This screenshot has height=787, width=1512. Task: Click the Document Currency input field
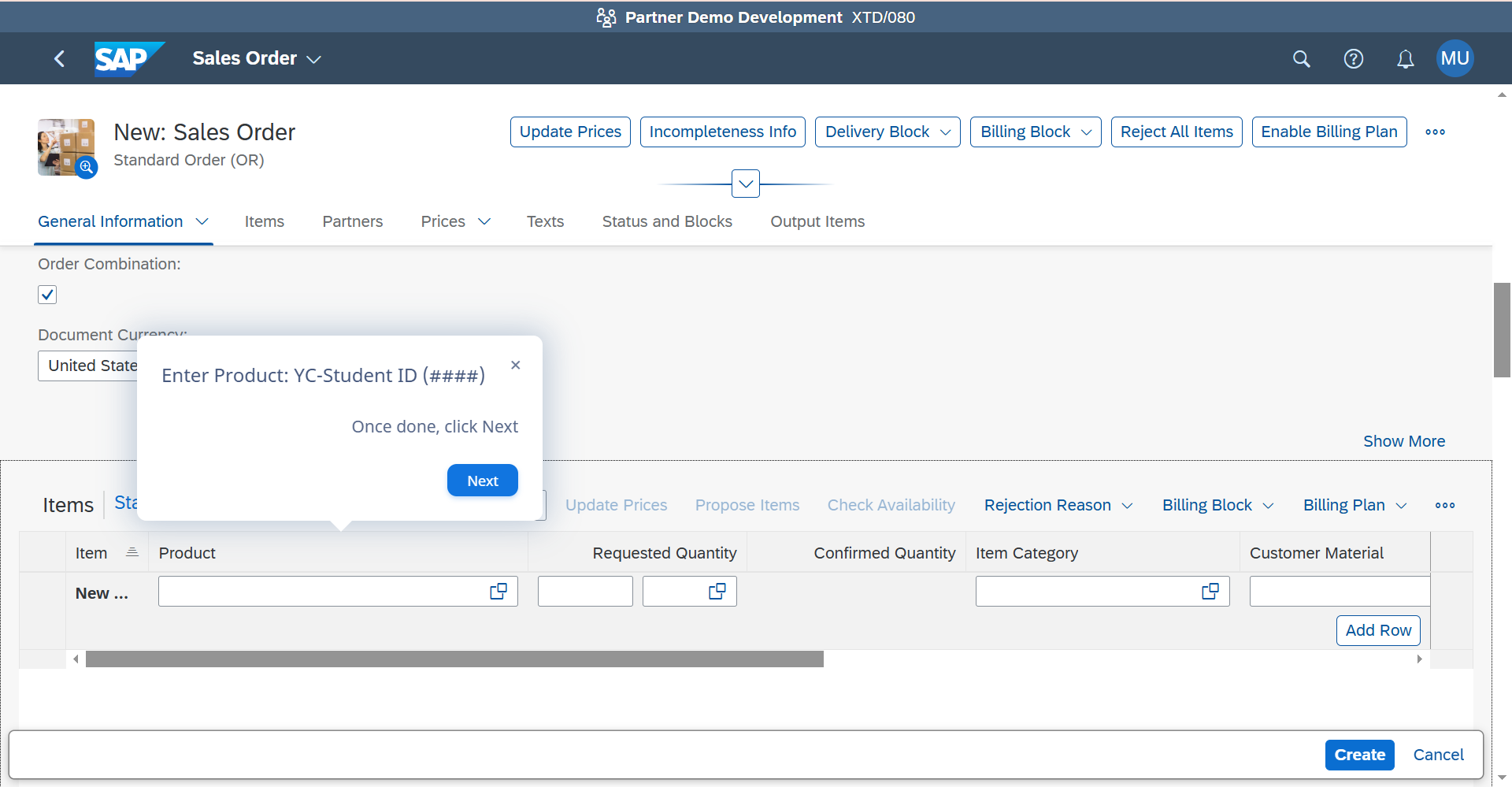88,366
